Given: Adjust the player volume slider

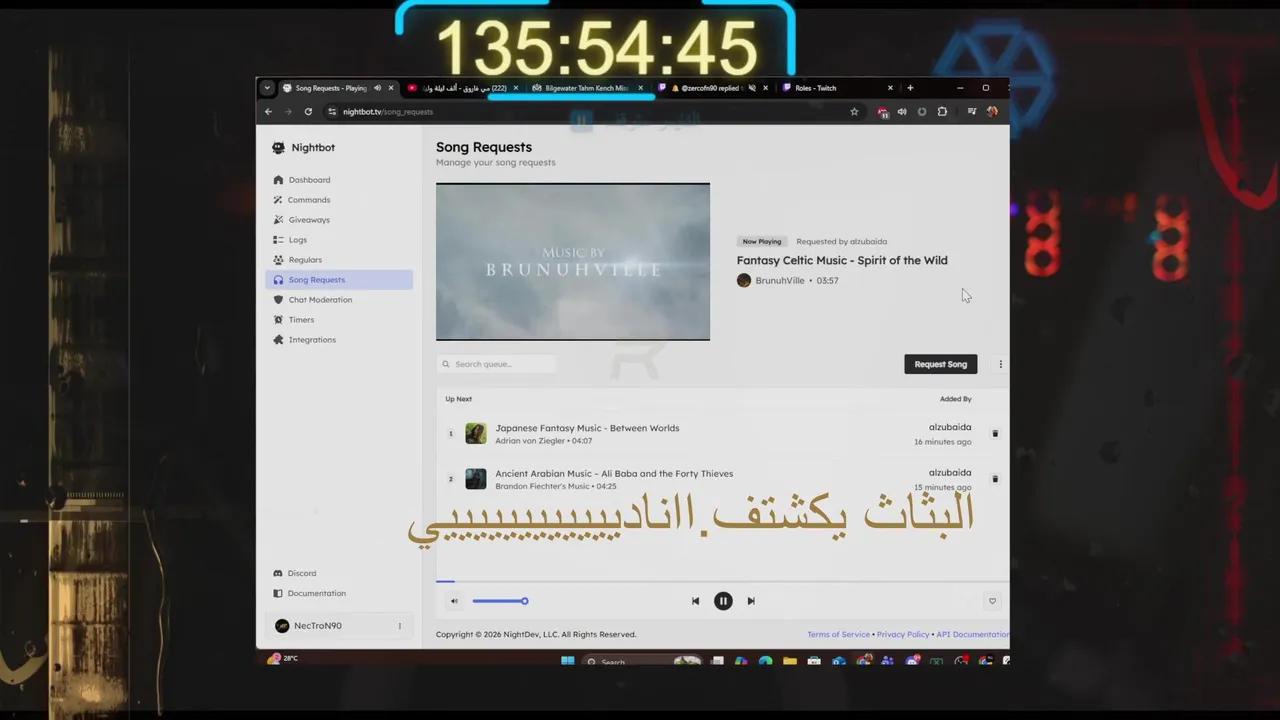Looking at the screenshot, I should 500,601.
